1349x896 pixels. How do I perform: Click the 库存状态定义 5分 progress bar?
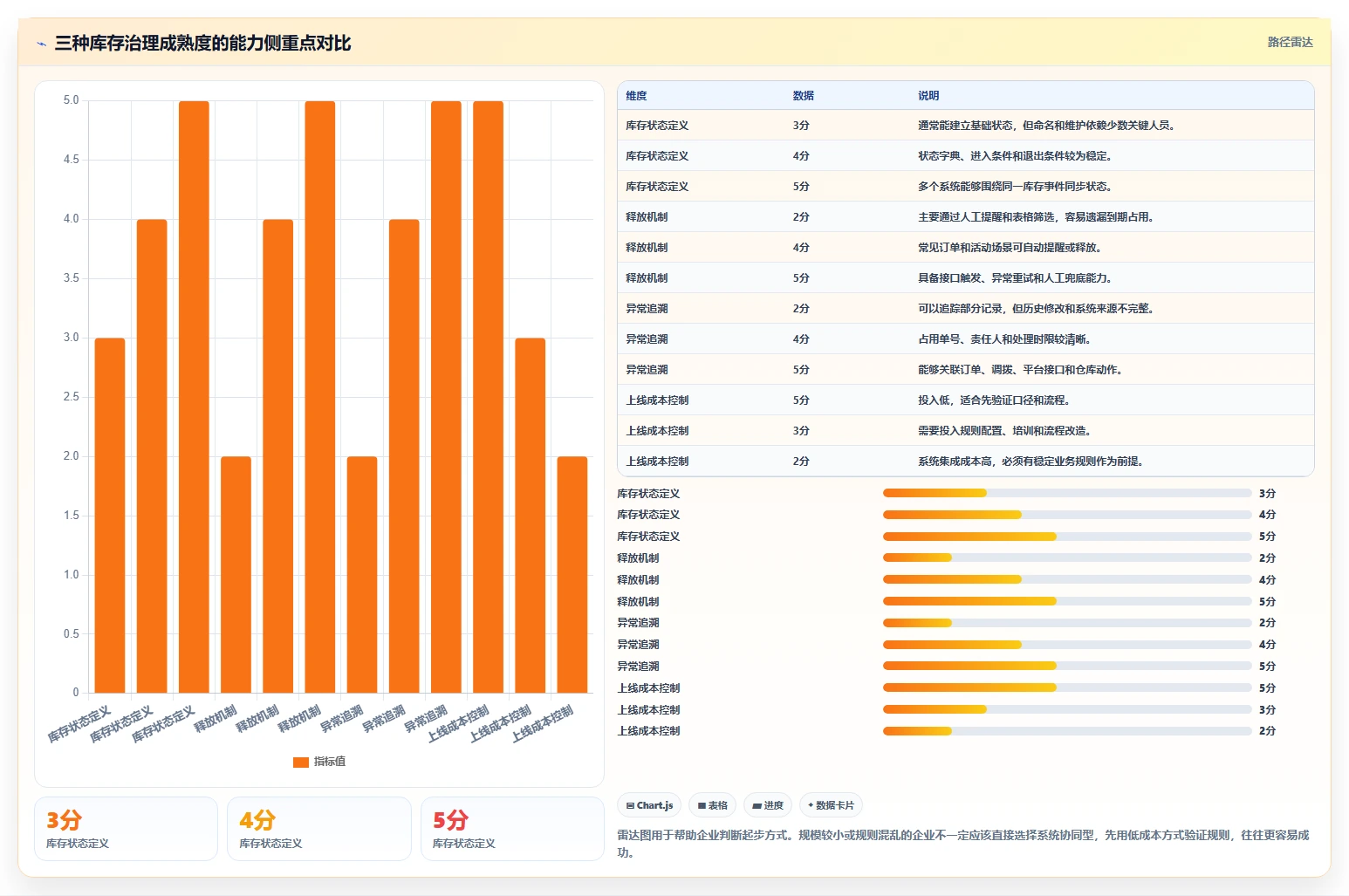pyautogui.click(x=1067, y=537)
